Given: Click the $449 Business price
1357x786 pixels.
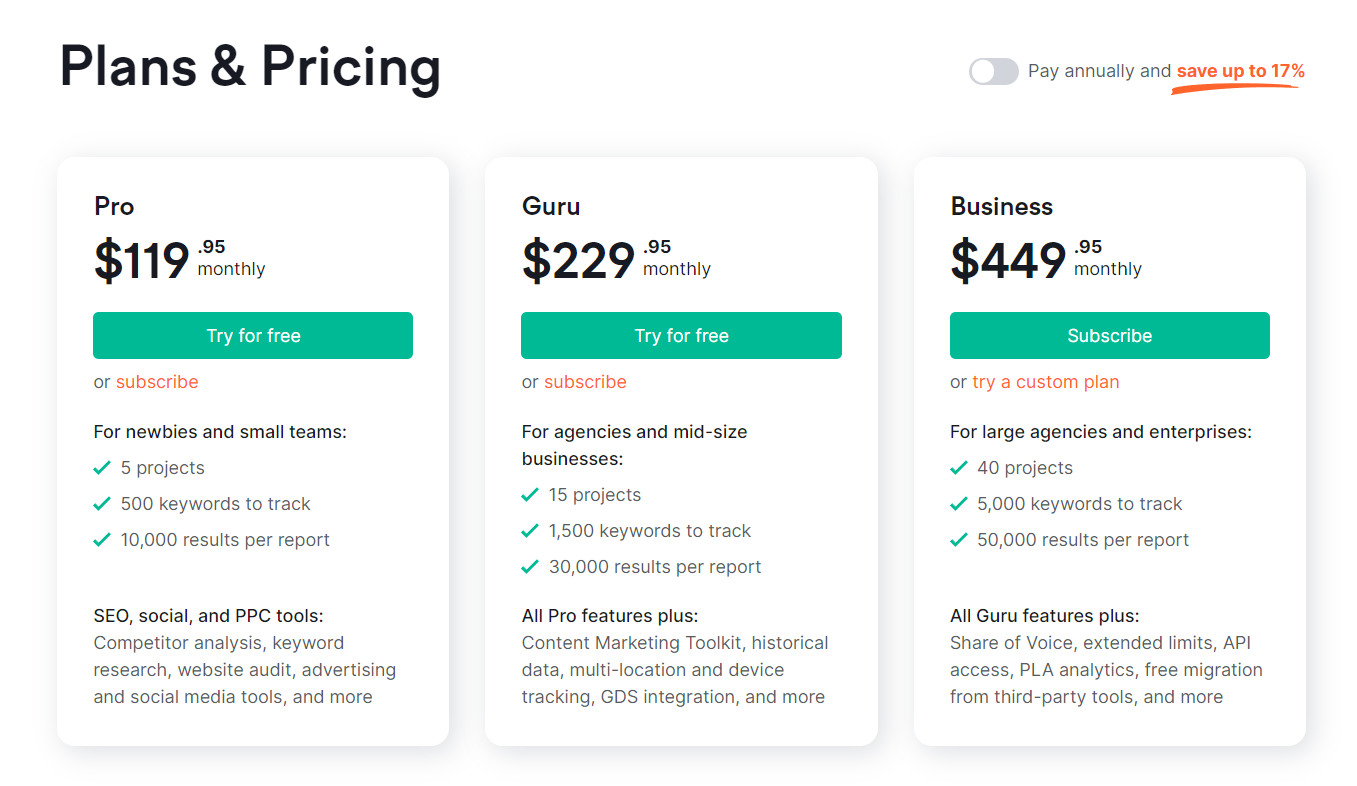Looking at the screenshot, I should pos(1008,260).
